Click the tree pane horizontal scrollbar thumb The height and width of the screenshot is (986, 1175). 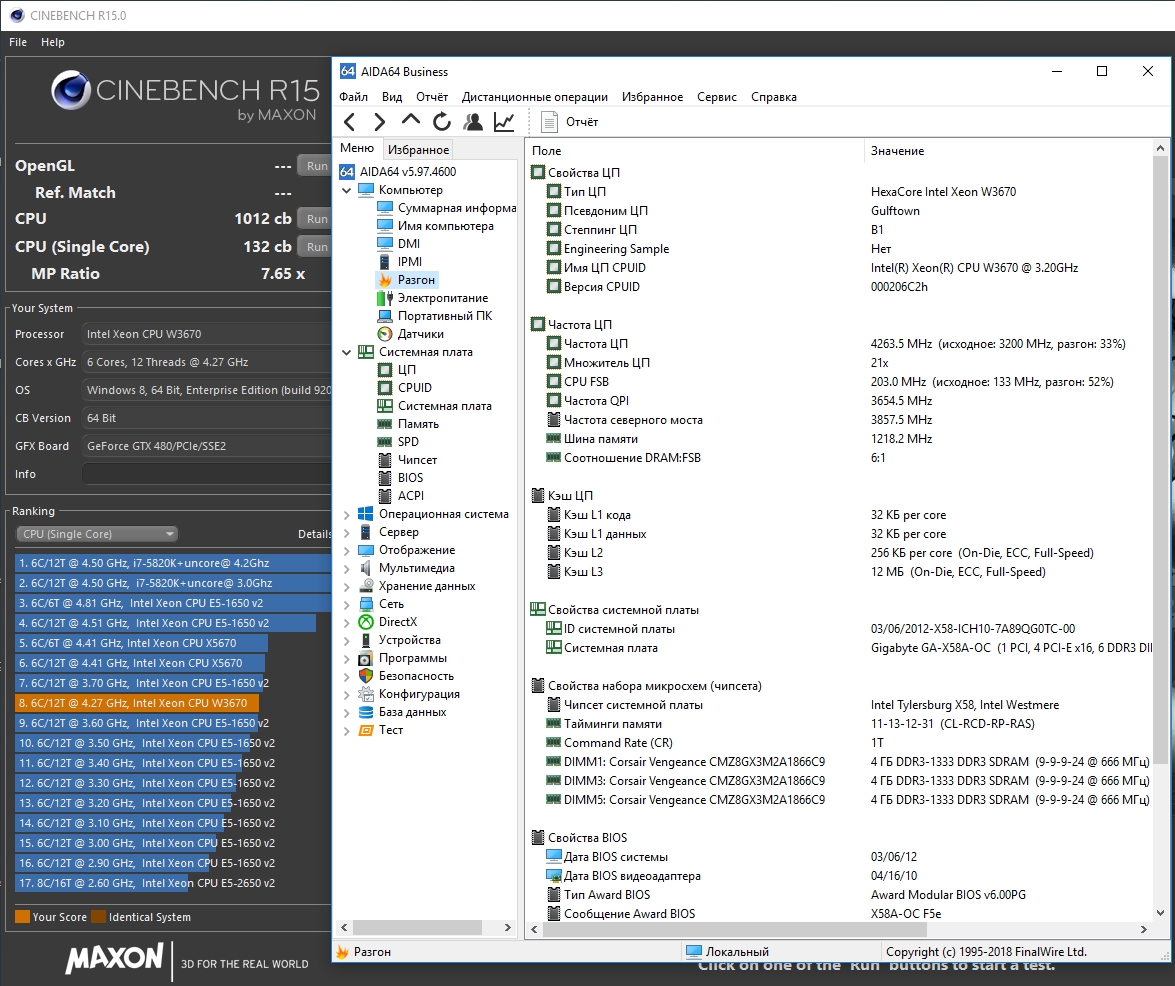[x=417, y=928]
